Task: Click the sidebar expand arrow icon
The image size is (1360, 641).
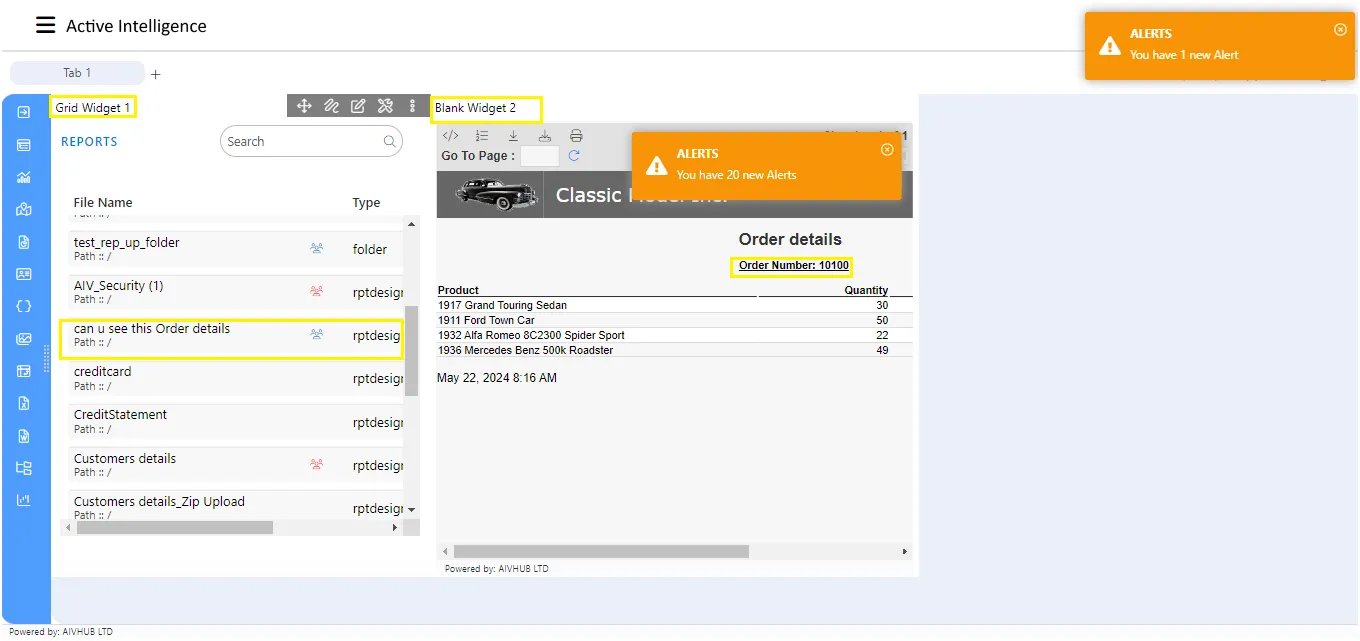Action: tap(24, 112)
